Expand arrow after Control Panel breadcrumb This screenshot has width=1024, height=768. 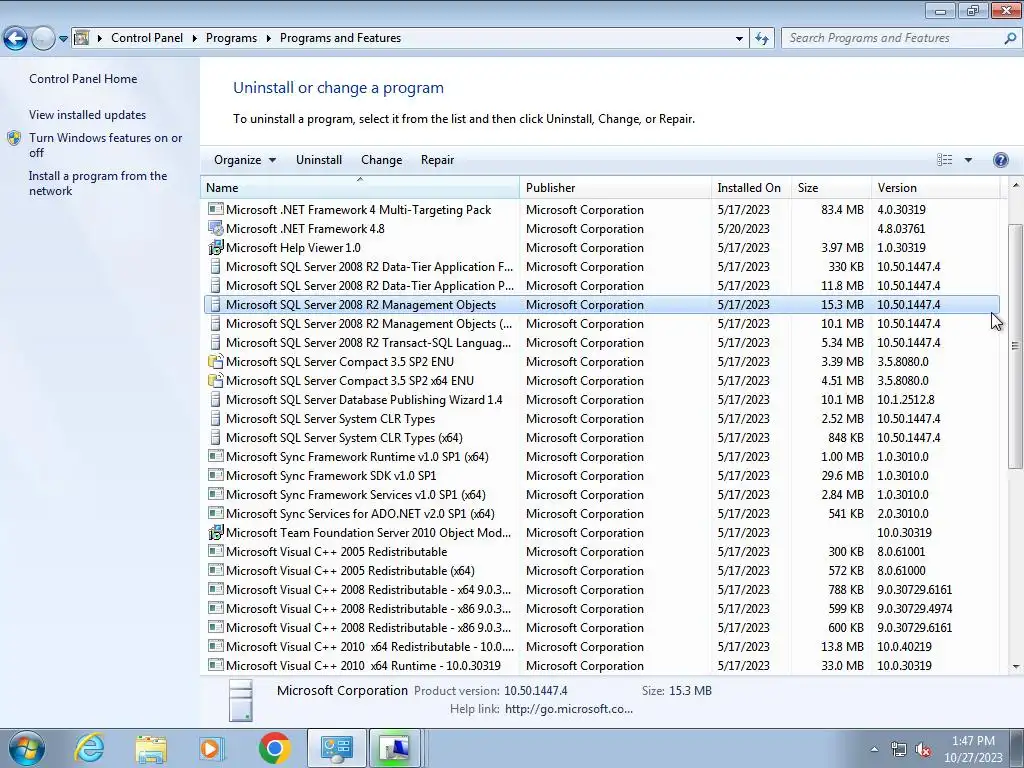coord(195,38)
